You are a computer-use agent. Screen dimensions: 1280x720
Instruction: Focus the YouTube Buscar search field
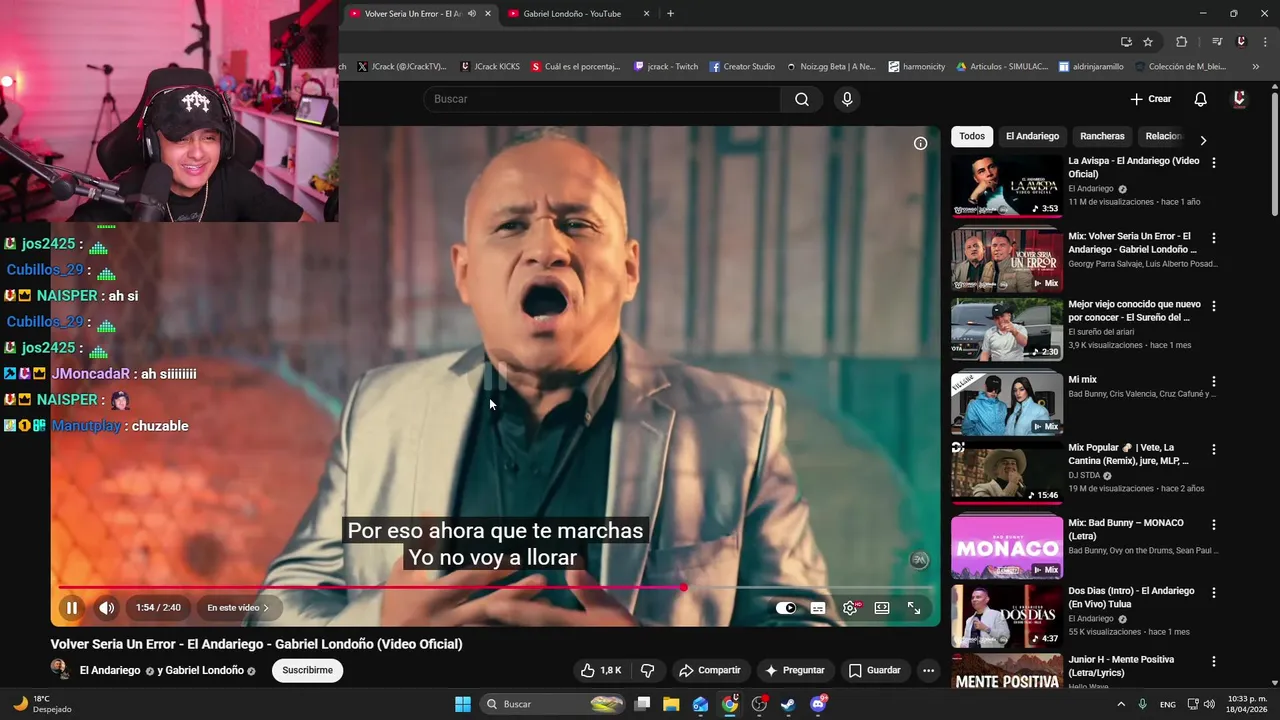pyautogui.click(x=602, y=99)
